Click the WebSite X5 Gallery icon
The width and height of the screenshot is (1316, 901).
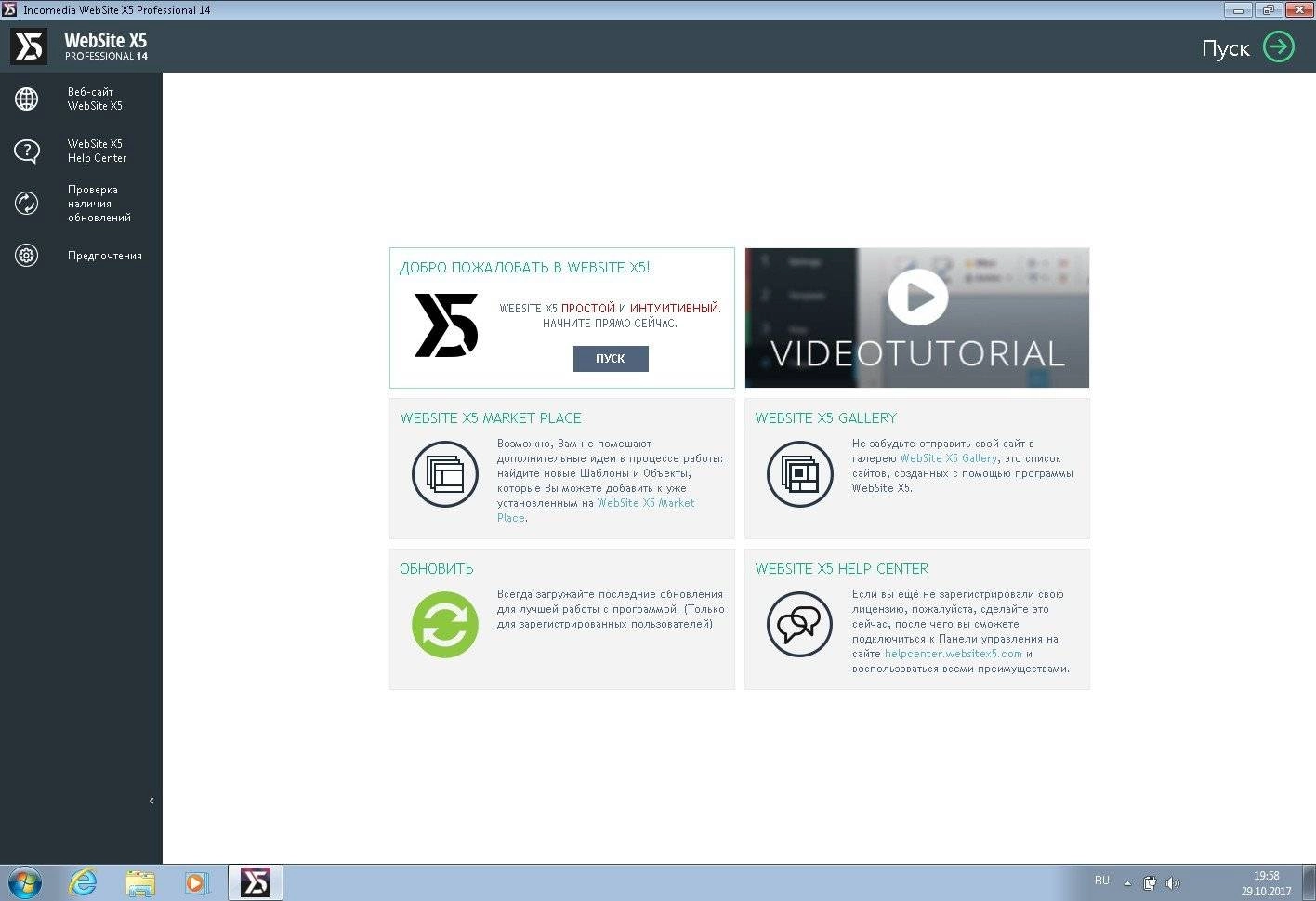pyautogui.click(x=800, y=474)
